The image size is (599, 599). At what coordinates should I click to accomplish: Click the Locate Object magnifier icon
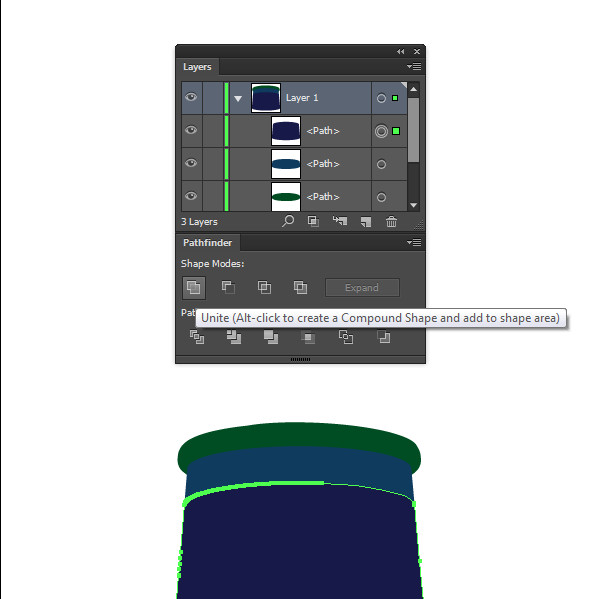(x=288, y=221)
